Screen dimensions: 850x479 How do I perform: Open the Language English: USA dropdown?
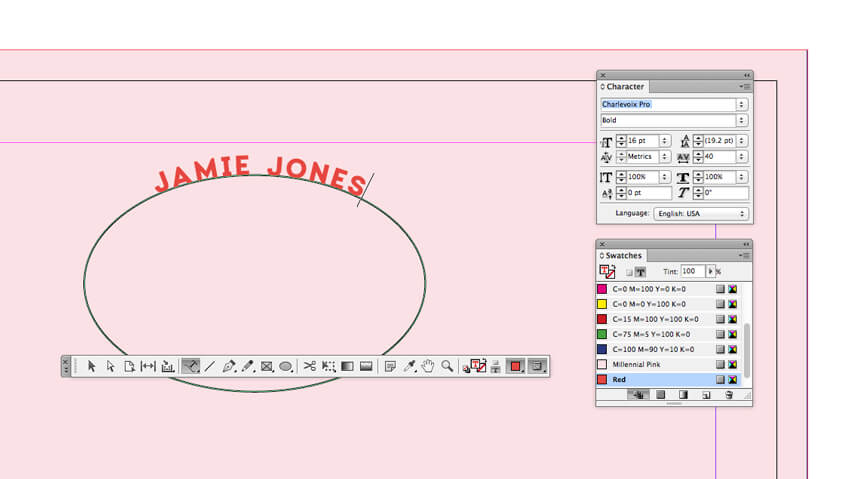(701, 213)
